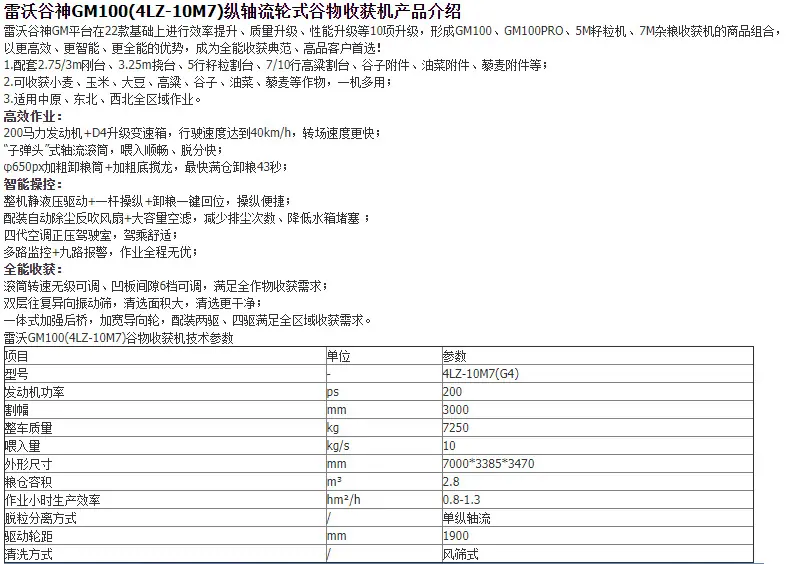
Task: Click the unit cell m³
Action: pos(334,482)
